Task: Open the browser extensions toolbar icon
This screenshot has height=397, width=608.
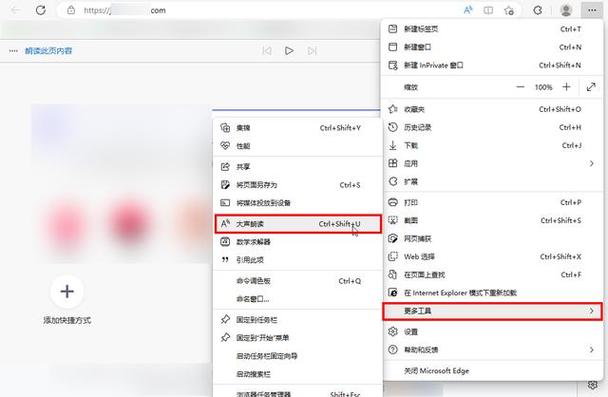Action: [x=538, y=10]
